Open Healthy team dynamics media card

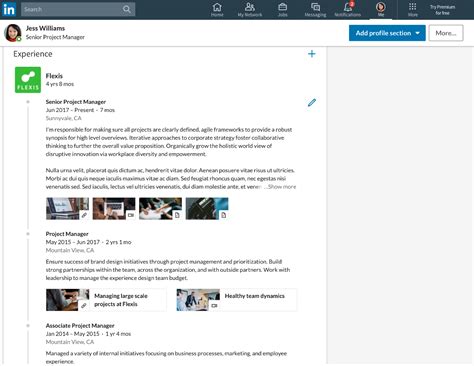pyautogui.click(x=237, y=300)
